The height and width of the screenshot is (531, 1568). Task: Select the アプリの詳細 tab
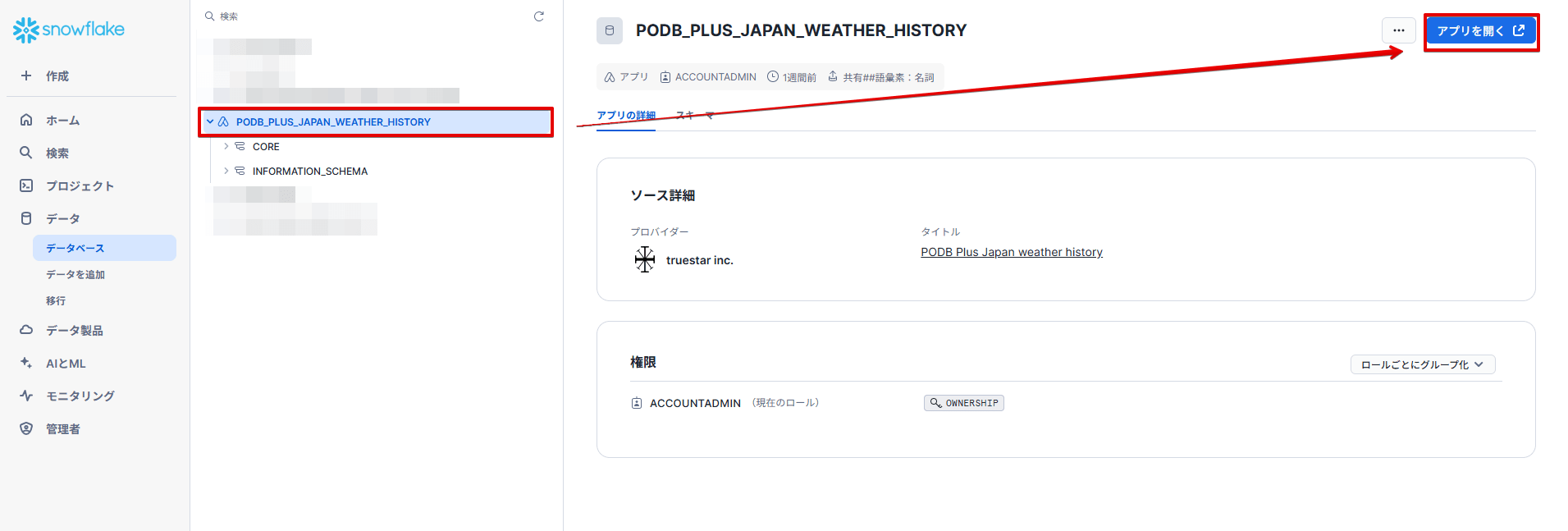(626, 116)
